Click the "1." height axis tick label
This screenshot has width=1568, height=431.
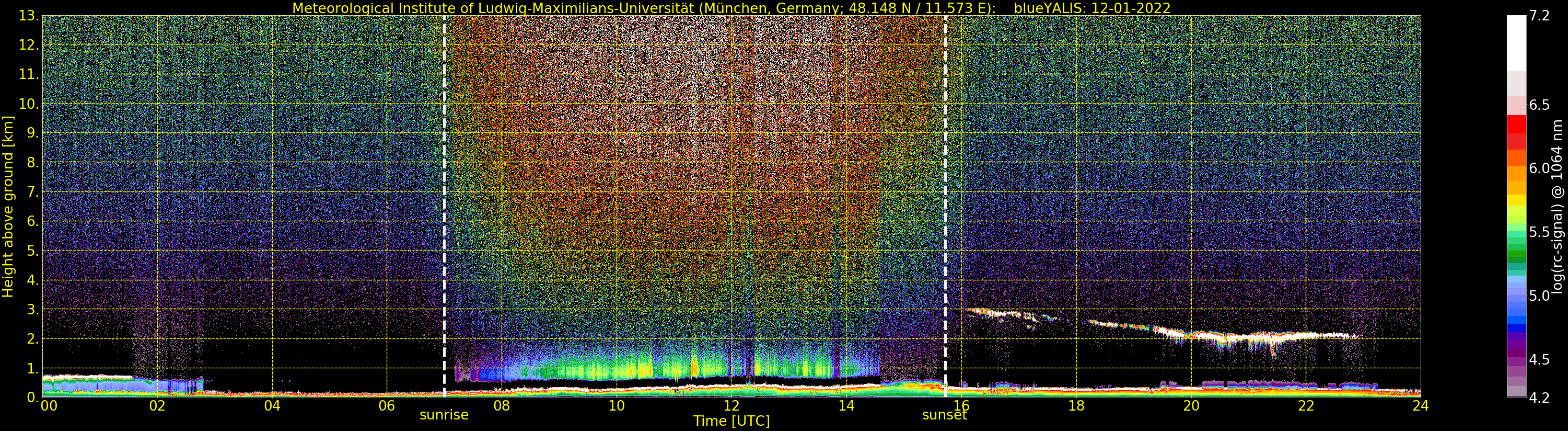point(33,368)
